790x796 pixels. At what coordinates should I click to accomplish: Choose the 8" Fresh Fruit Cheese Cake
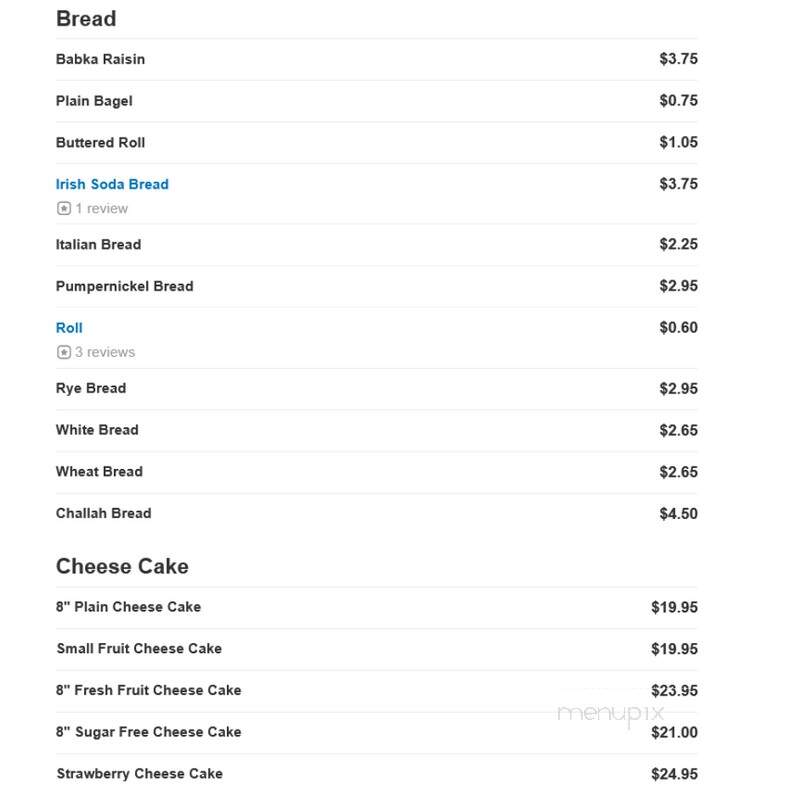pos(148,690)
